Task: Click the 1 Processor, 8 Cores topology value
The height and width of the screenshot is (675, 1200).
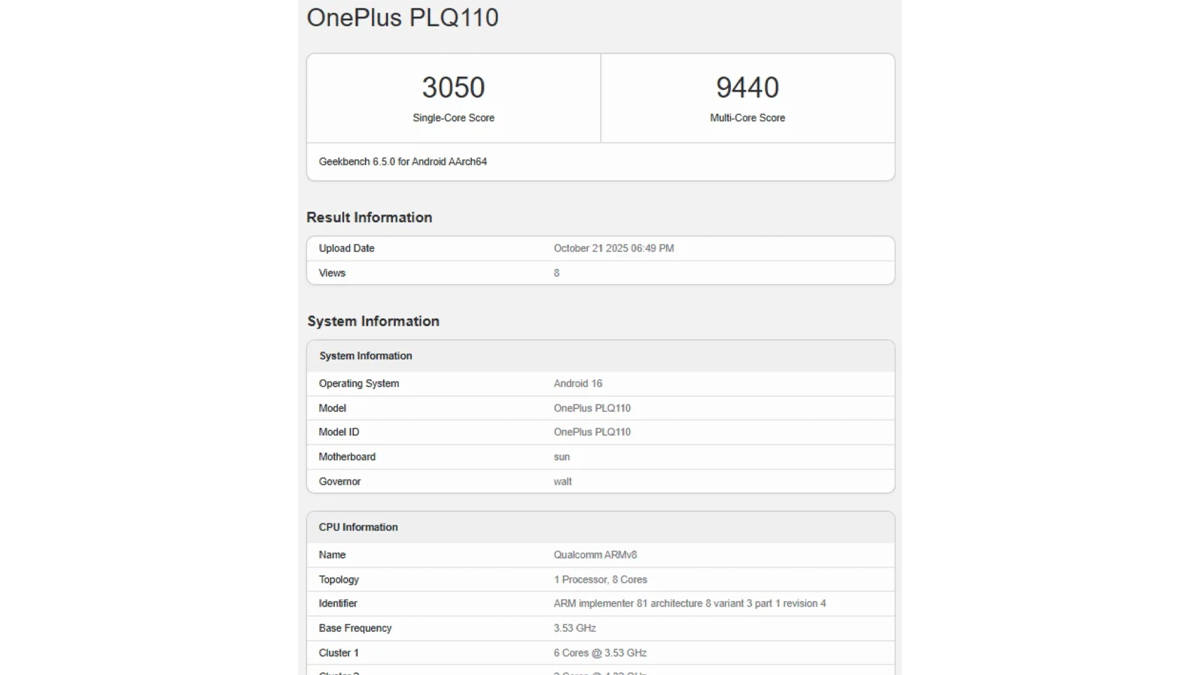Action: coord(600,580)
